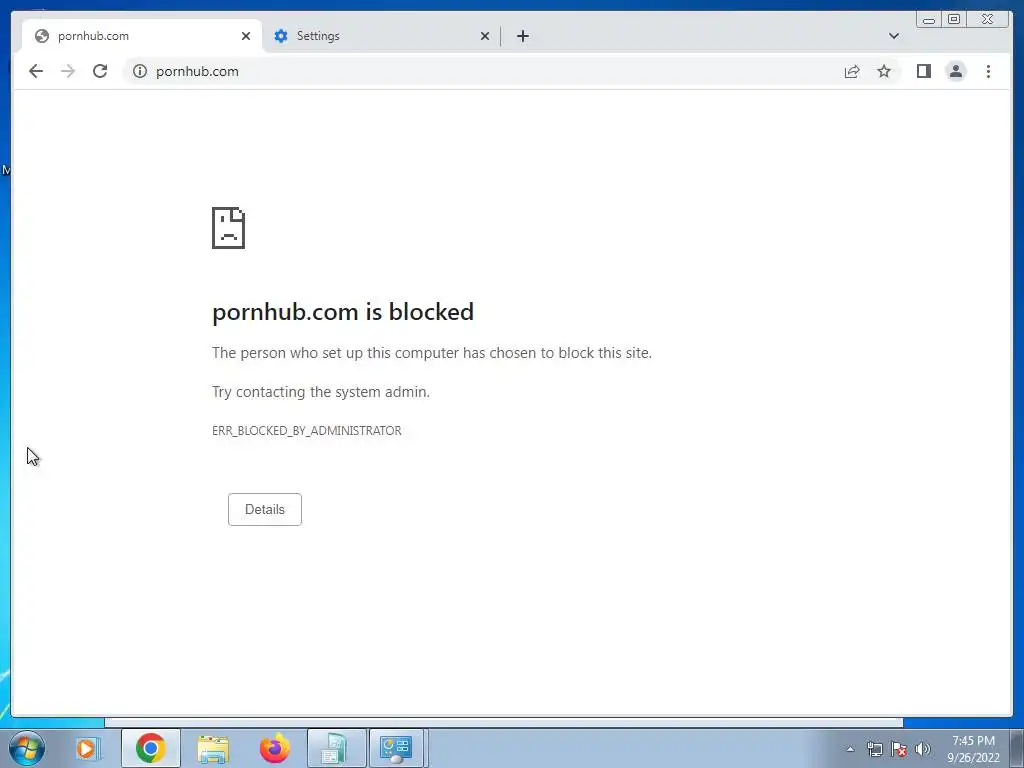
Task: Click the volume speaker tray icon
Action: pos(922,749)
